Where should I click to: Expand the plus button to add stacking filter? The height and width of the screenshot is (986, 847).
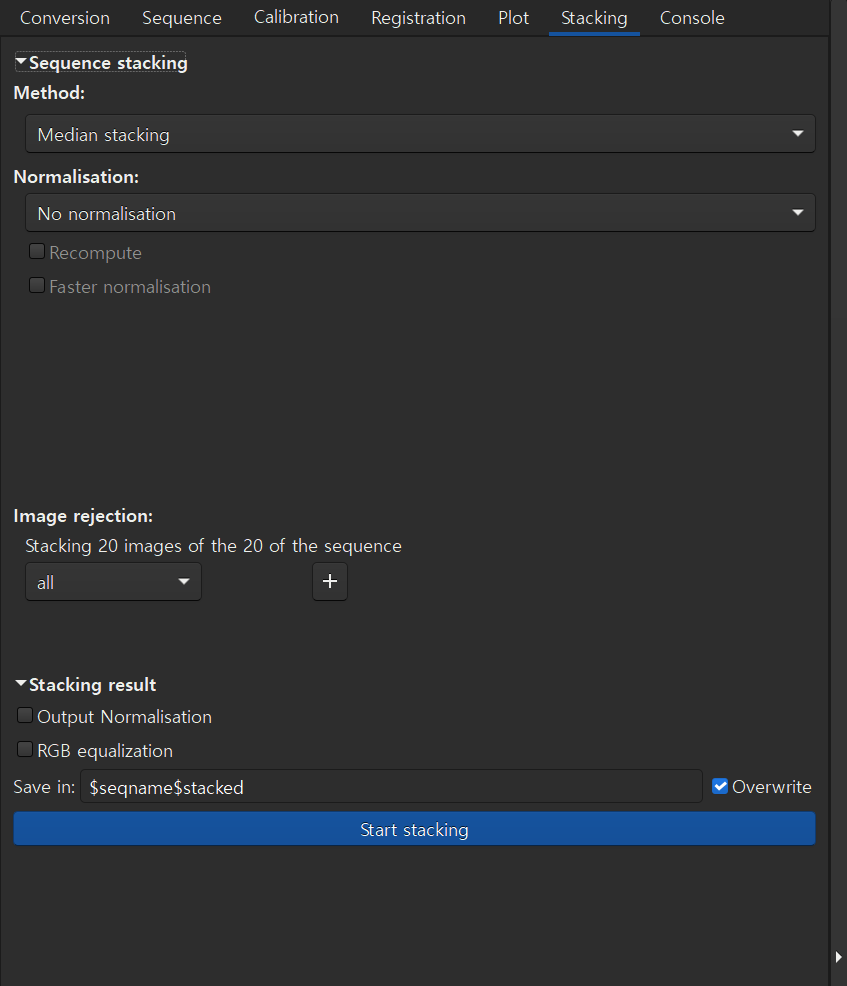(x=330, y=581)
